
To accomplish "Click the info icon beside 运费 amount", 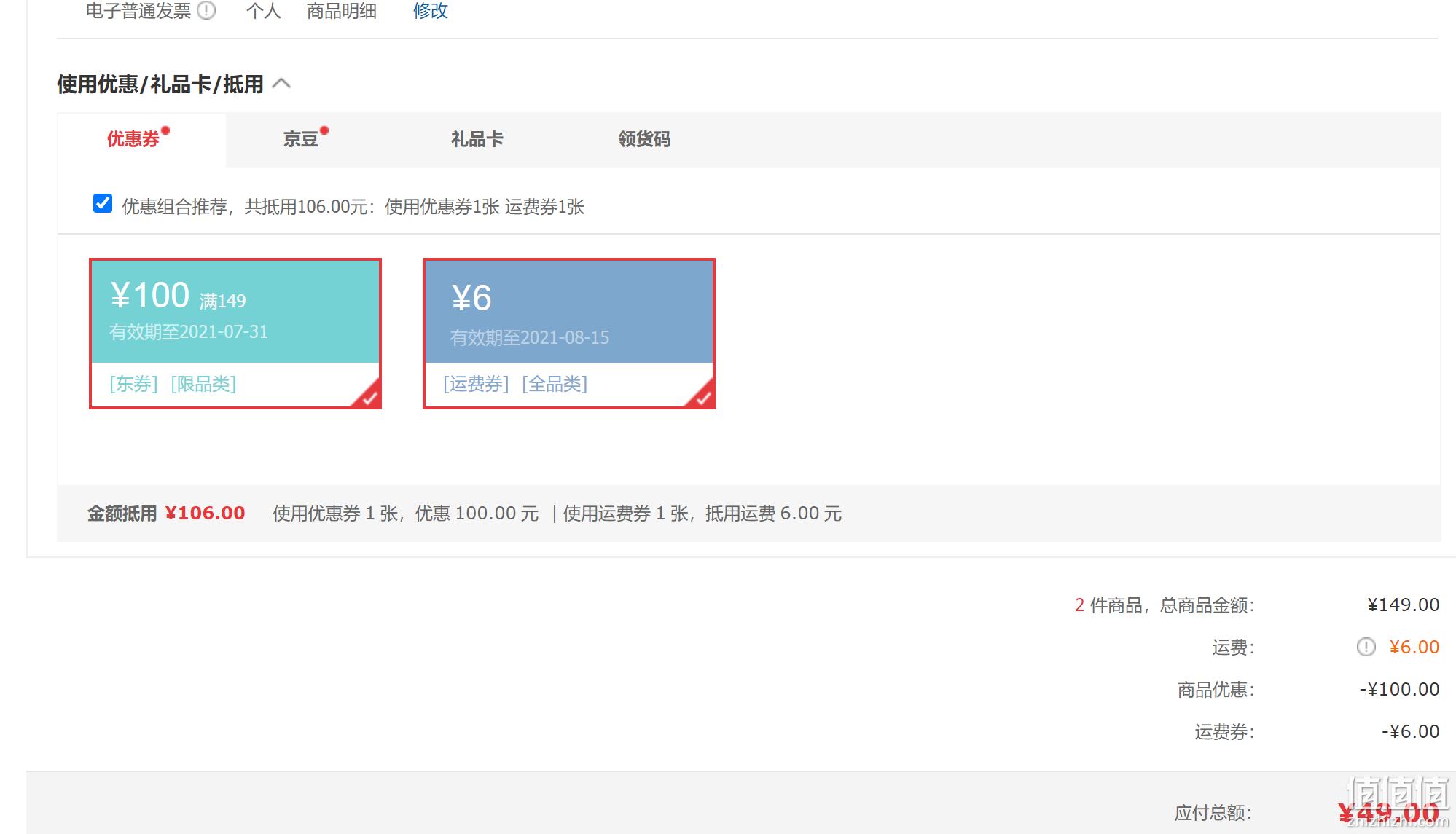I will tap(1366, 647).
